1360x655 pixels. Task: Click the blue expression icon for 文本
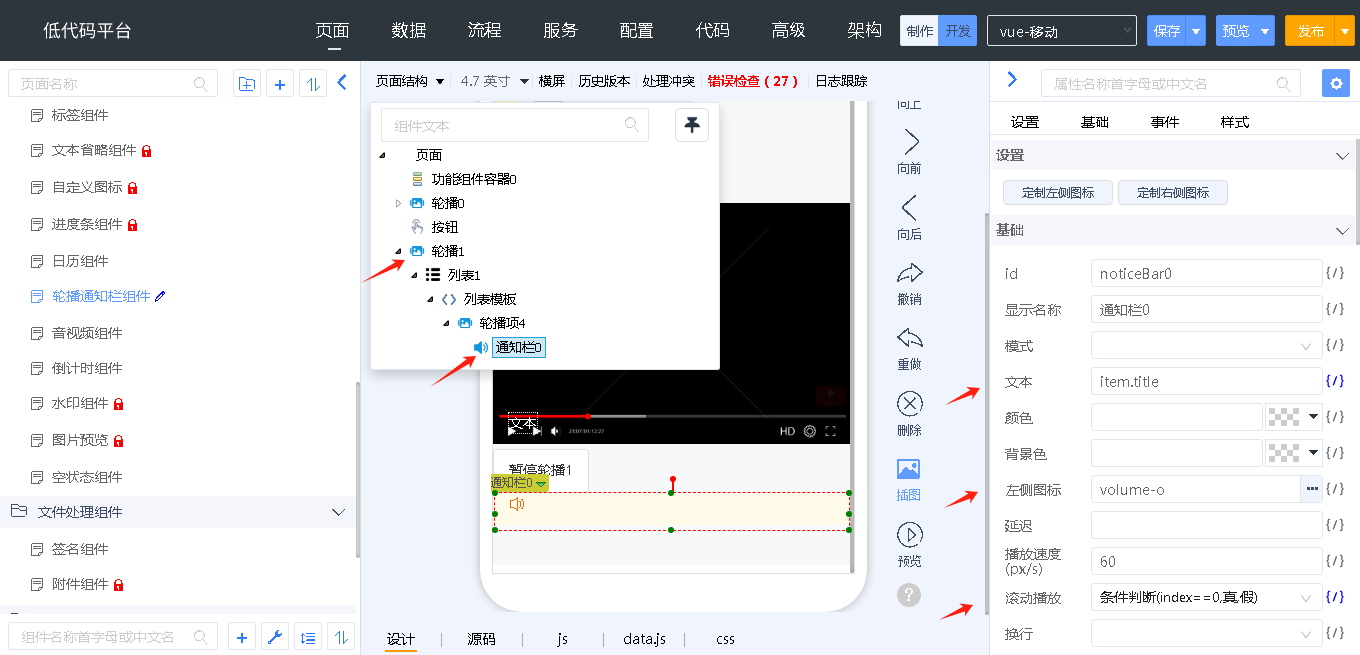1335,381
